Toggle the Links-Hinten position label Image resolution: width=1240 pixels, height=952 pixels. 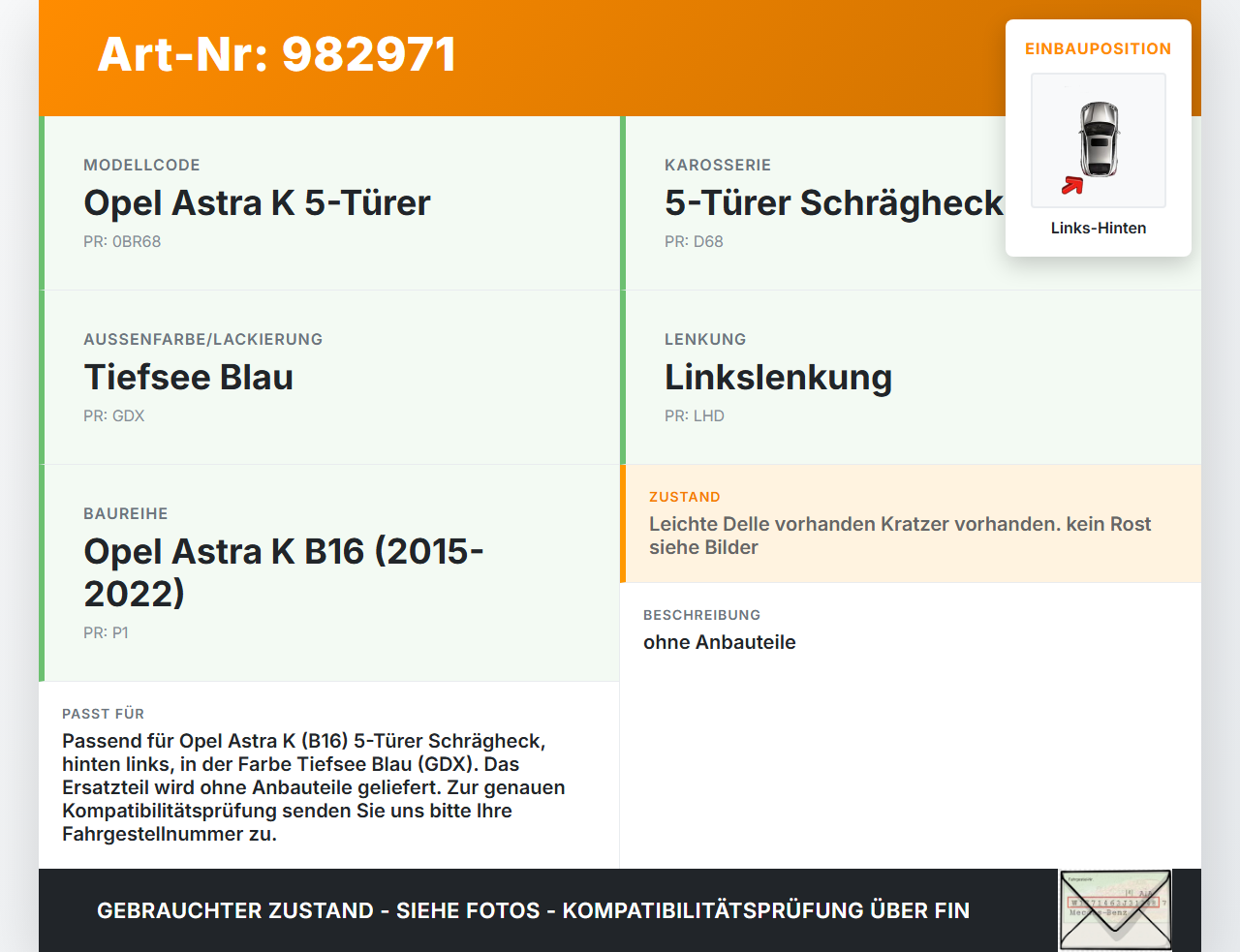1098,228
